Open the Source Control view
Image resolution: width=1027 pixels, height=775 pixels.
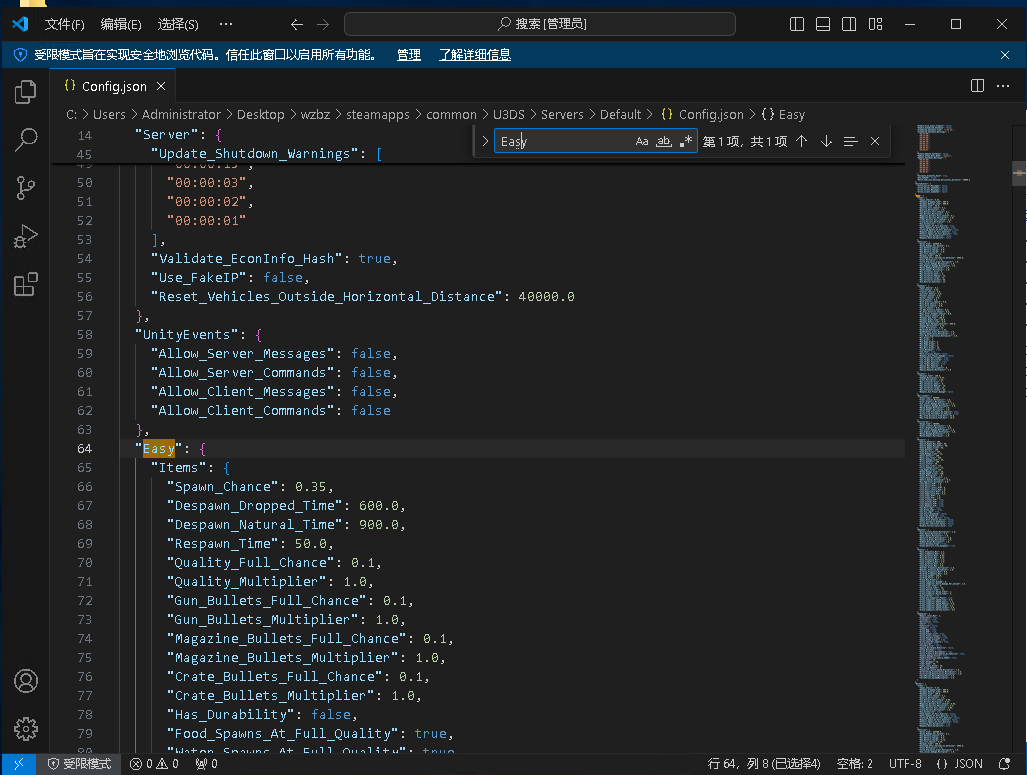tap(26, 187)
